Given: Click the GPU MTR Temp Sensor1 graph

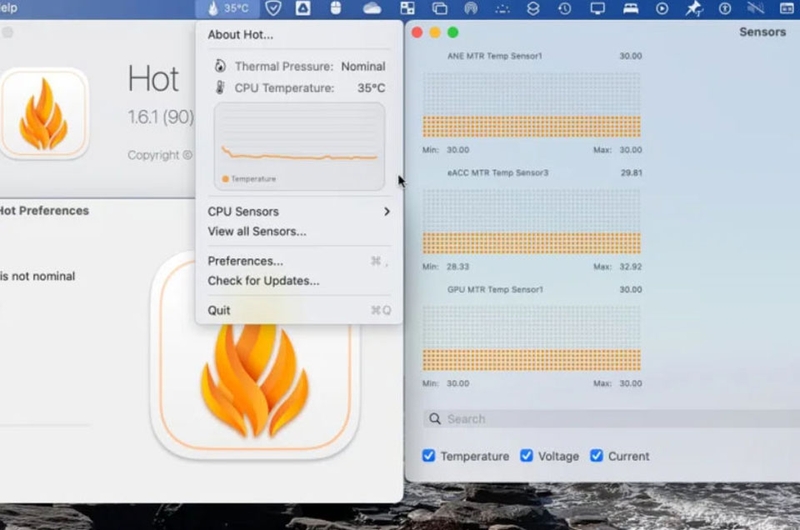Looking at the screenshot, I should (x=532, y=338).
